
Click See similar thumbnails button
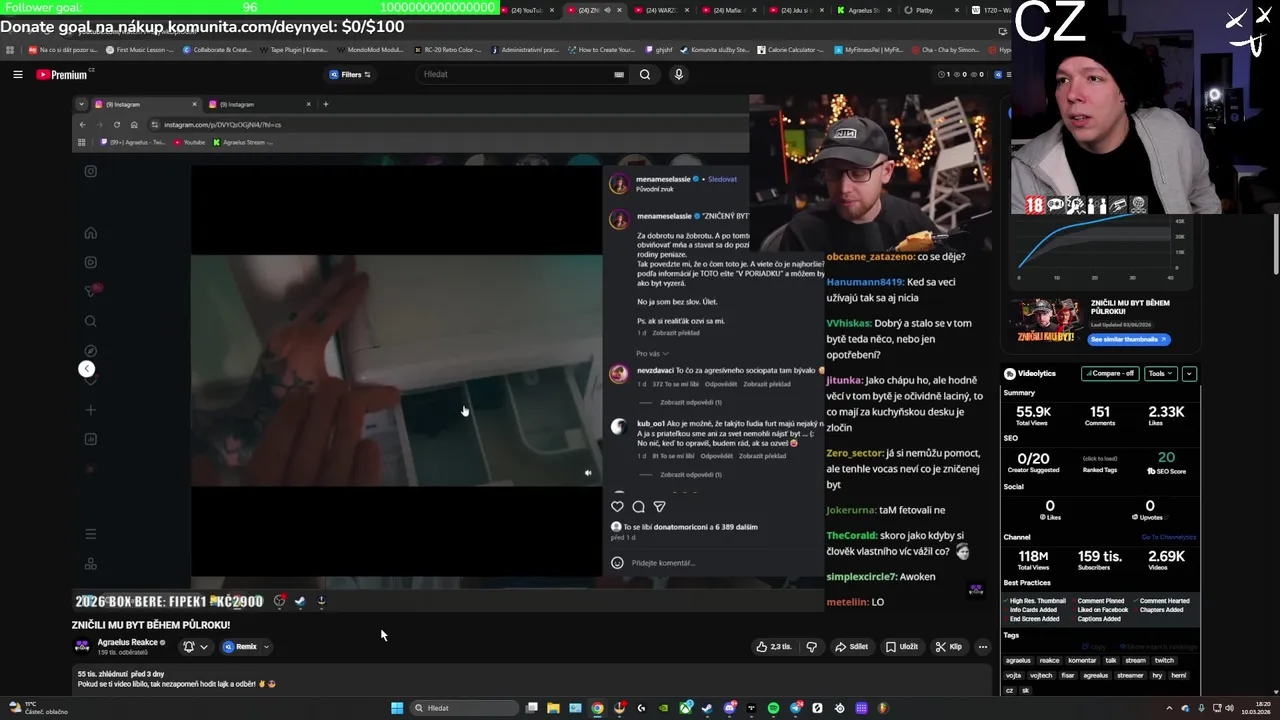click(1128, 339)
